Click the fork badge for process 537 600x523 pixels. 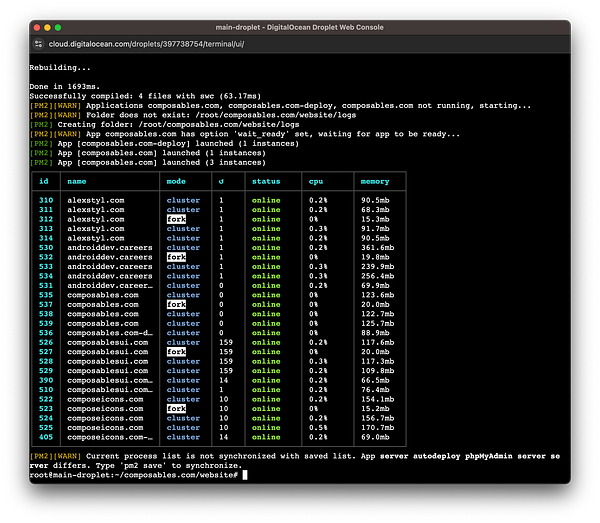pyautogui.click(x=176, y=304)
